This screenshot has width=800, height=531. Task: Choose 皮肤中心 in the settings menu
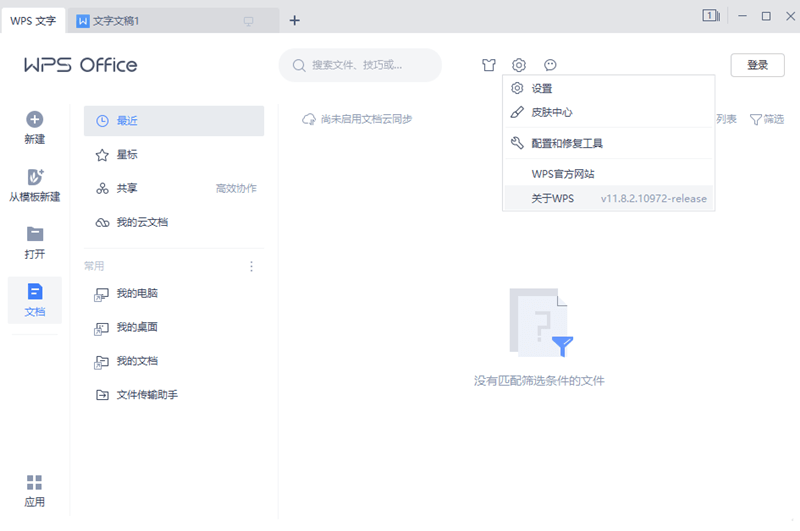(552, 113)
